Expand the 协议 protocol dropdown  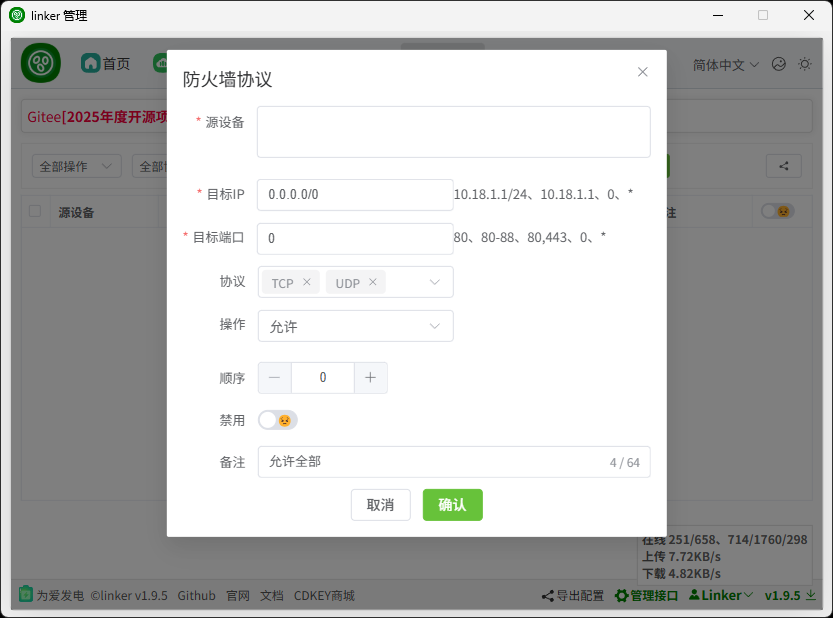(435, 283)
